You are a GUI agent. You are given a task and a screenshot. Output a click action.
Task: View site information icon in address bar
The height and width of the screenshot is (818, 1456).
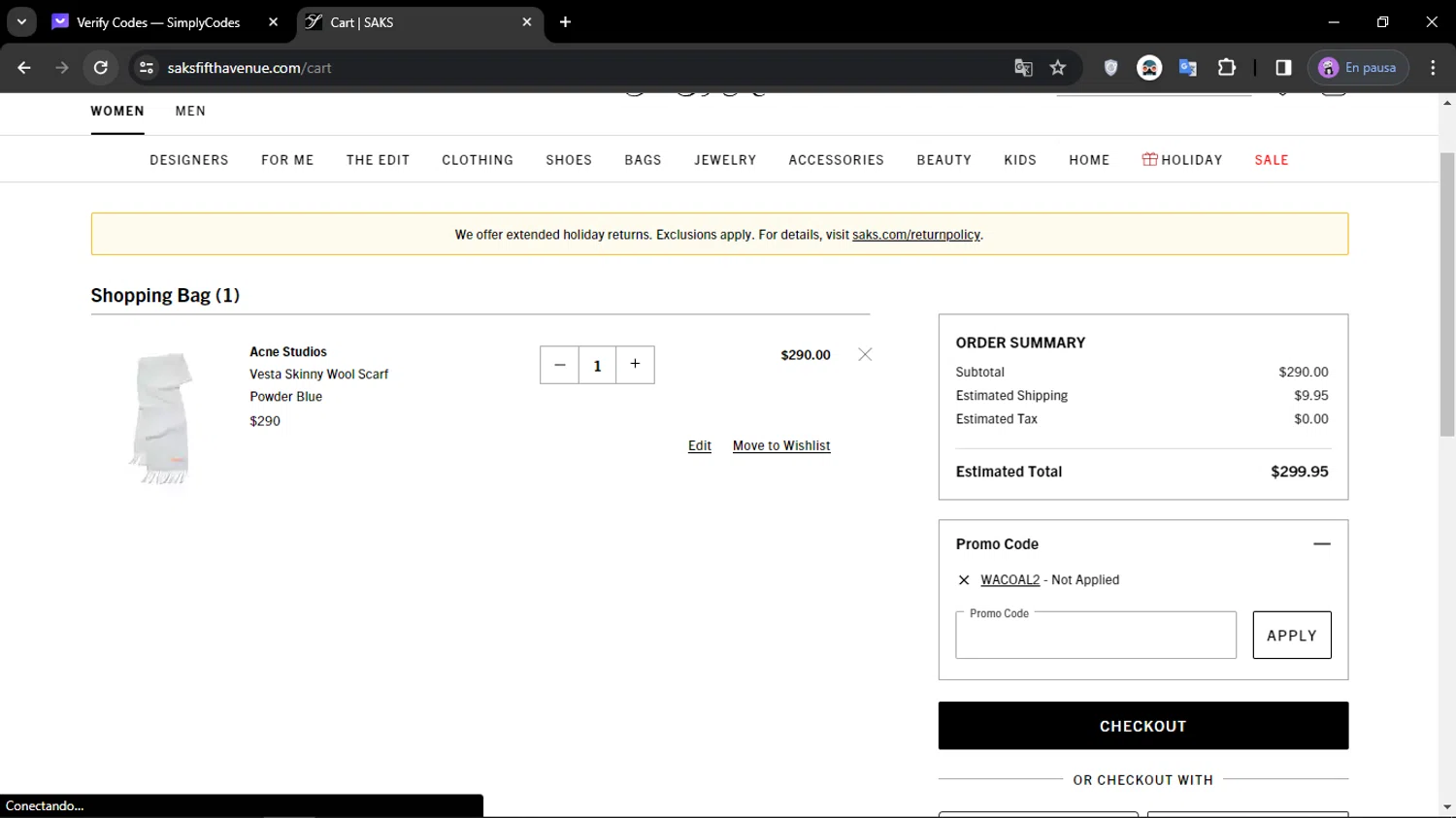[x=147, y=67]
